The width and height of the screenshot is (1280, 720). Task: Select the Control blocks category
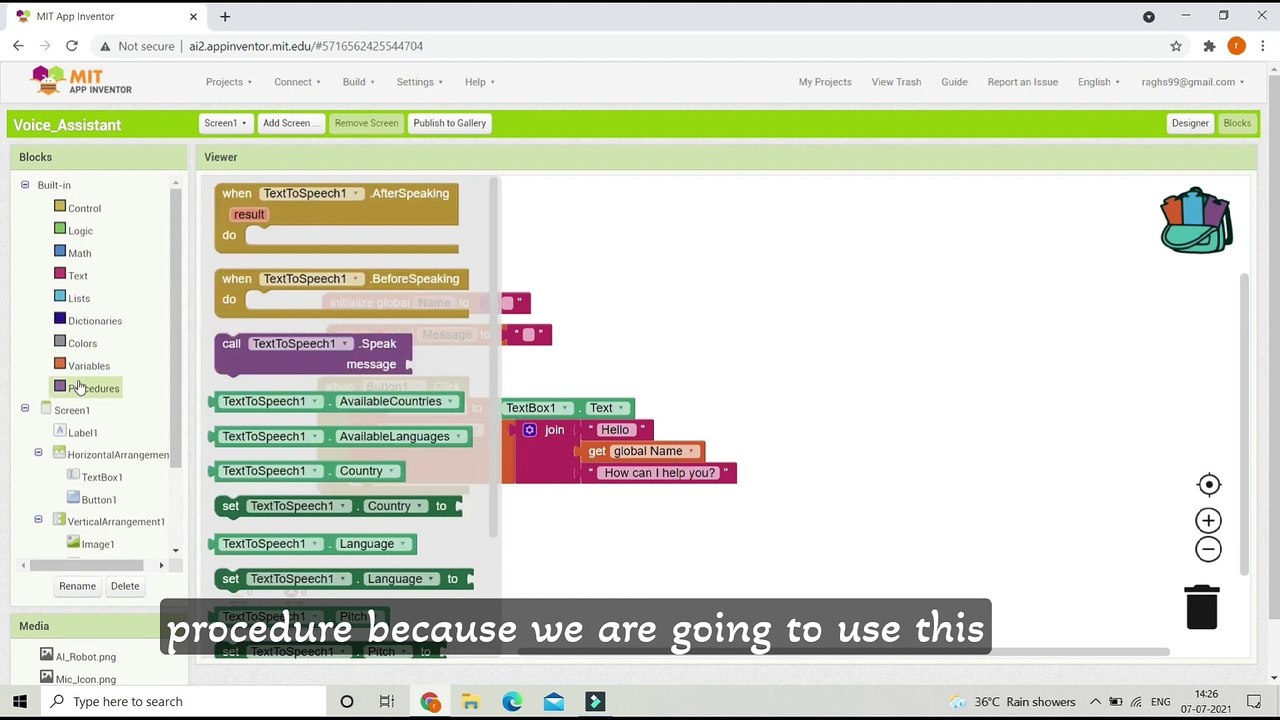coord(84,208)
